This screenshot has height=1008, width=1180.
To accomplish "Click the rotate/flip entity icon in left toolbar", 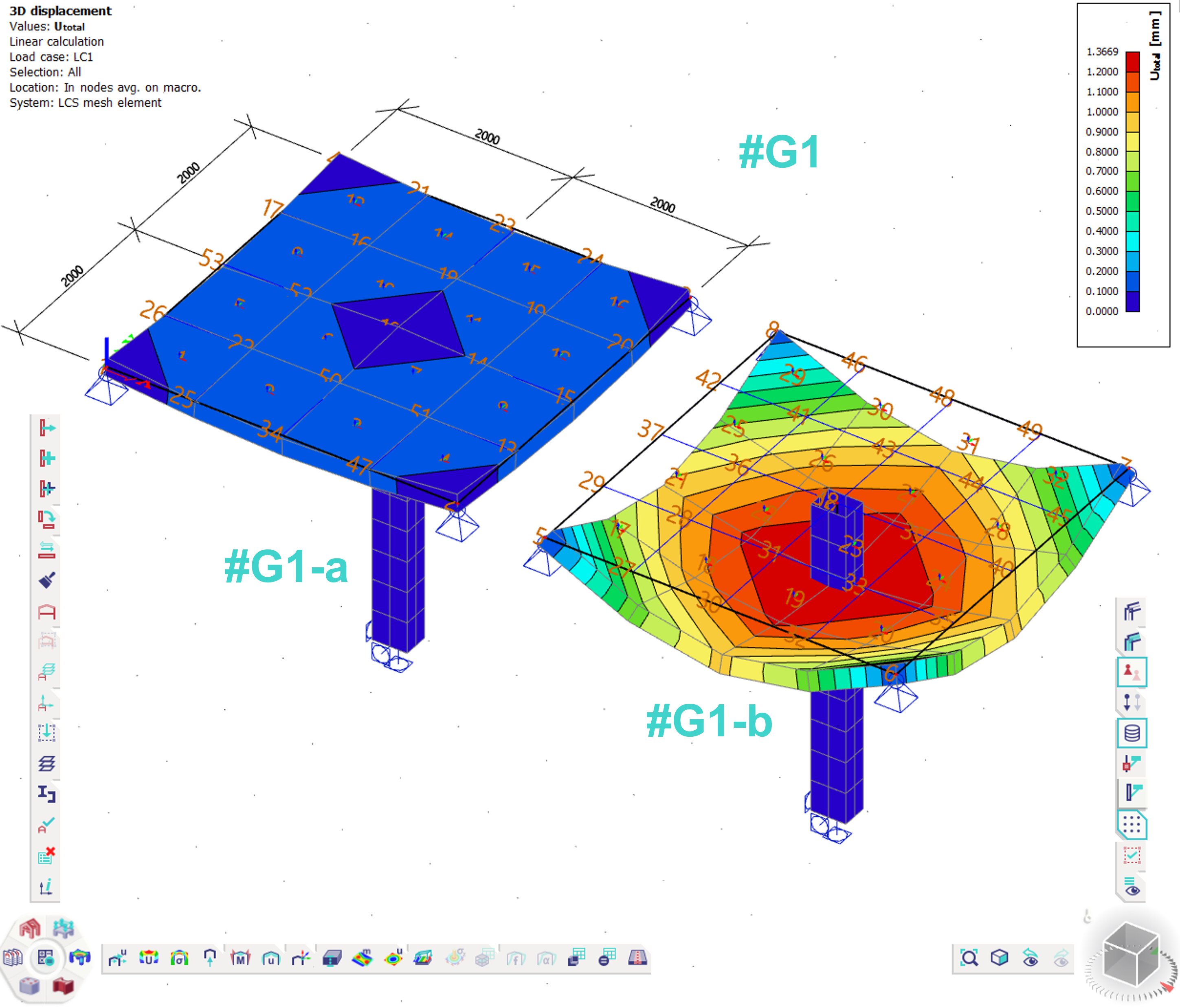I will pyautogui.click(x=47, y=519).
